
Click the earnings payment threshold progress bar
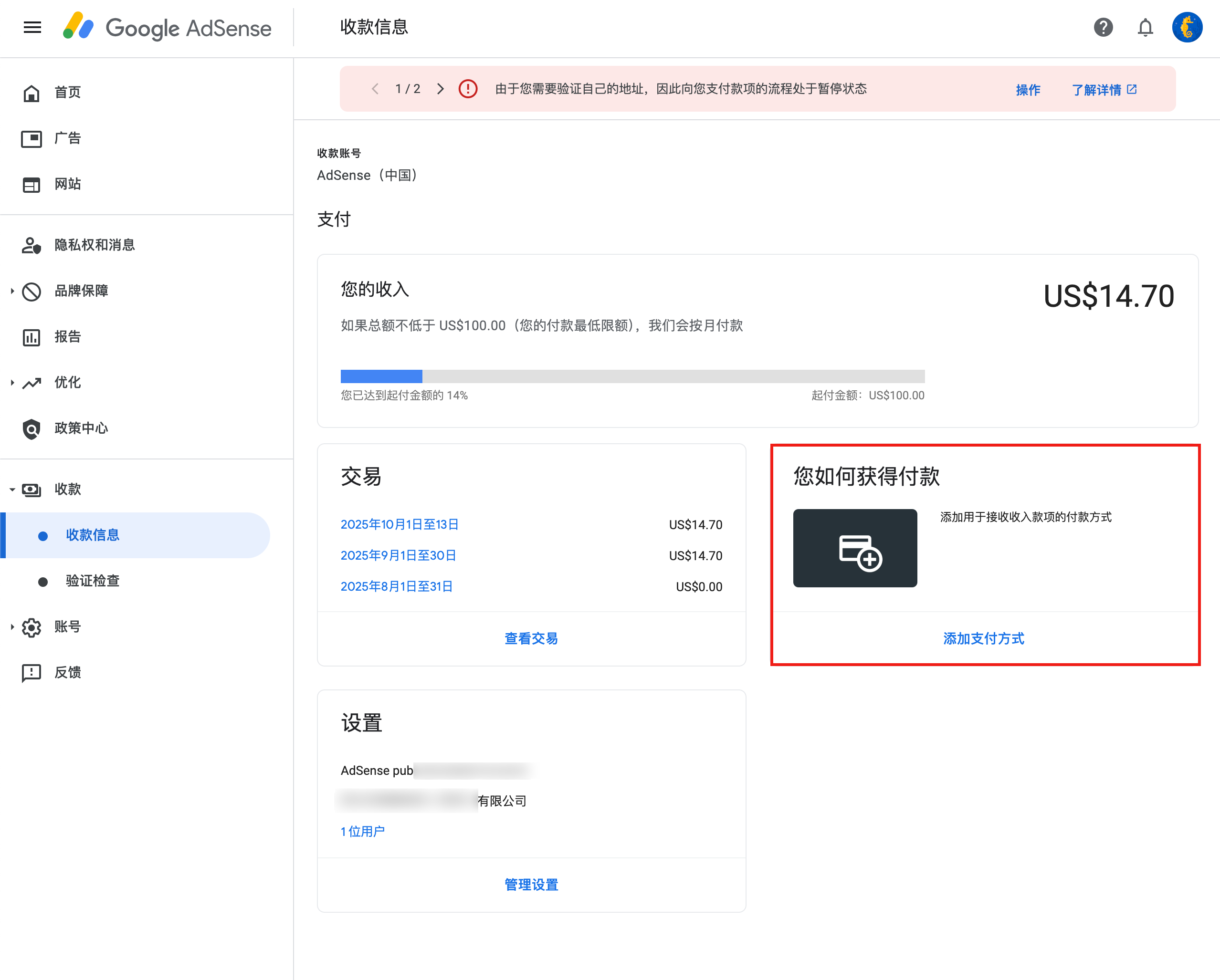(x=632, y=376)
